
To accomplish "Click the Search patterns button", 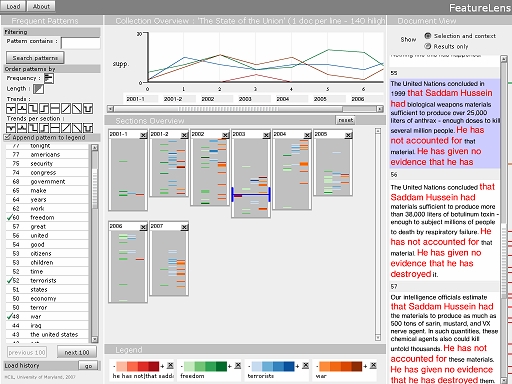I will (35, 58).
